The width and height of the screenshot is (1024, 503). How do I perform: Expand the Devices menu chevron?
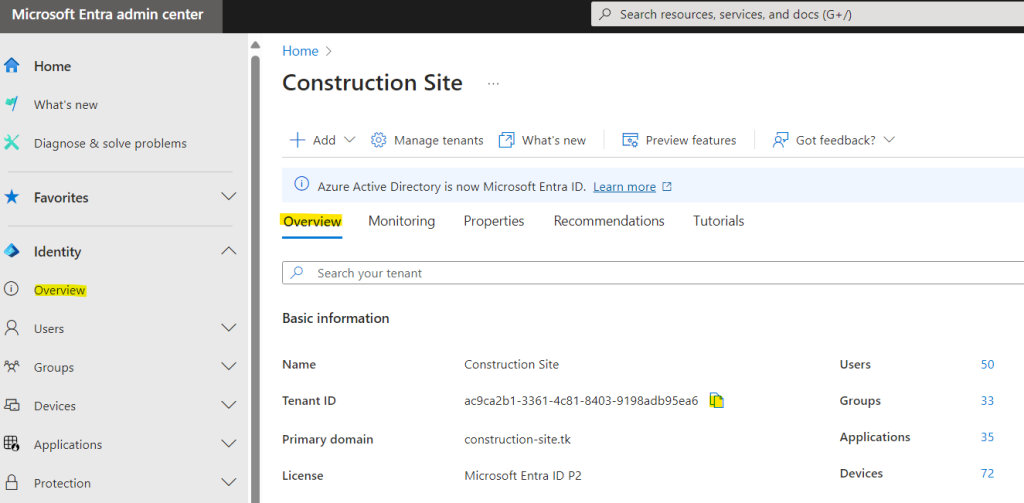229,405
